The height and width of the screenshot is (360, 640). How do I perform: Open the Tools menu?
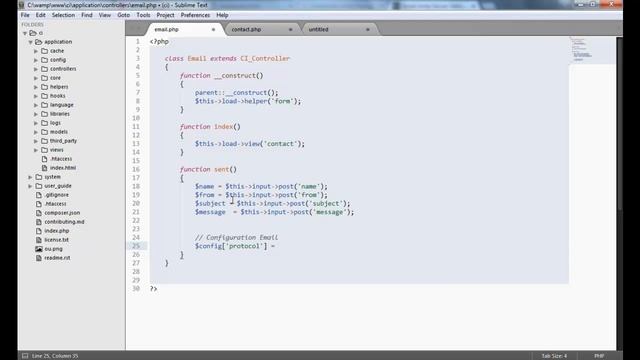coord(143,15)
